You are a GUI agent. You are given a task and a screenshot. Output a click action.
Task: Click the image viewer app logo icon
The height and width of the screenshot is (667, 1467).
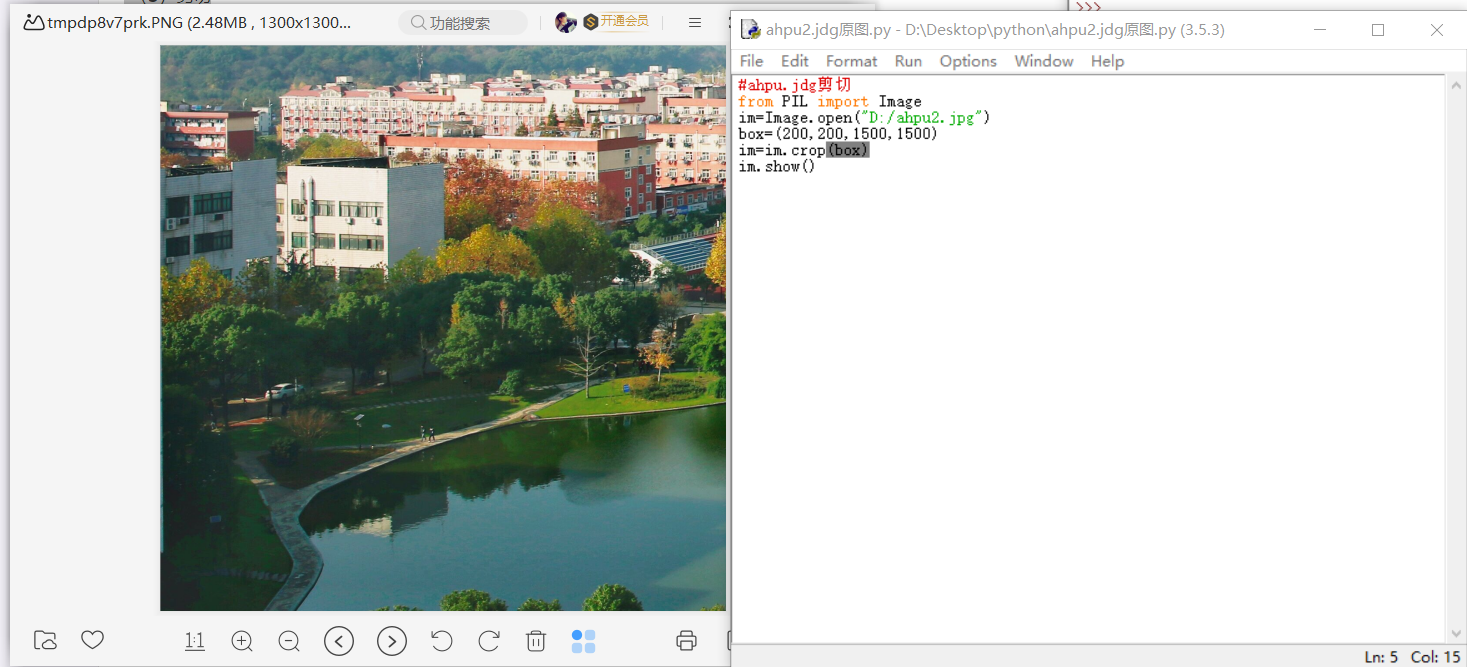pos(33,22)
